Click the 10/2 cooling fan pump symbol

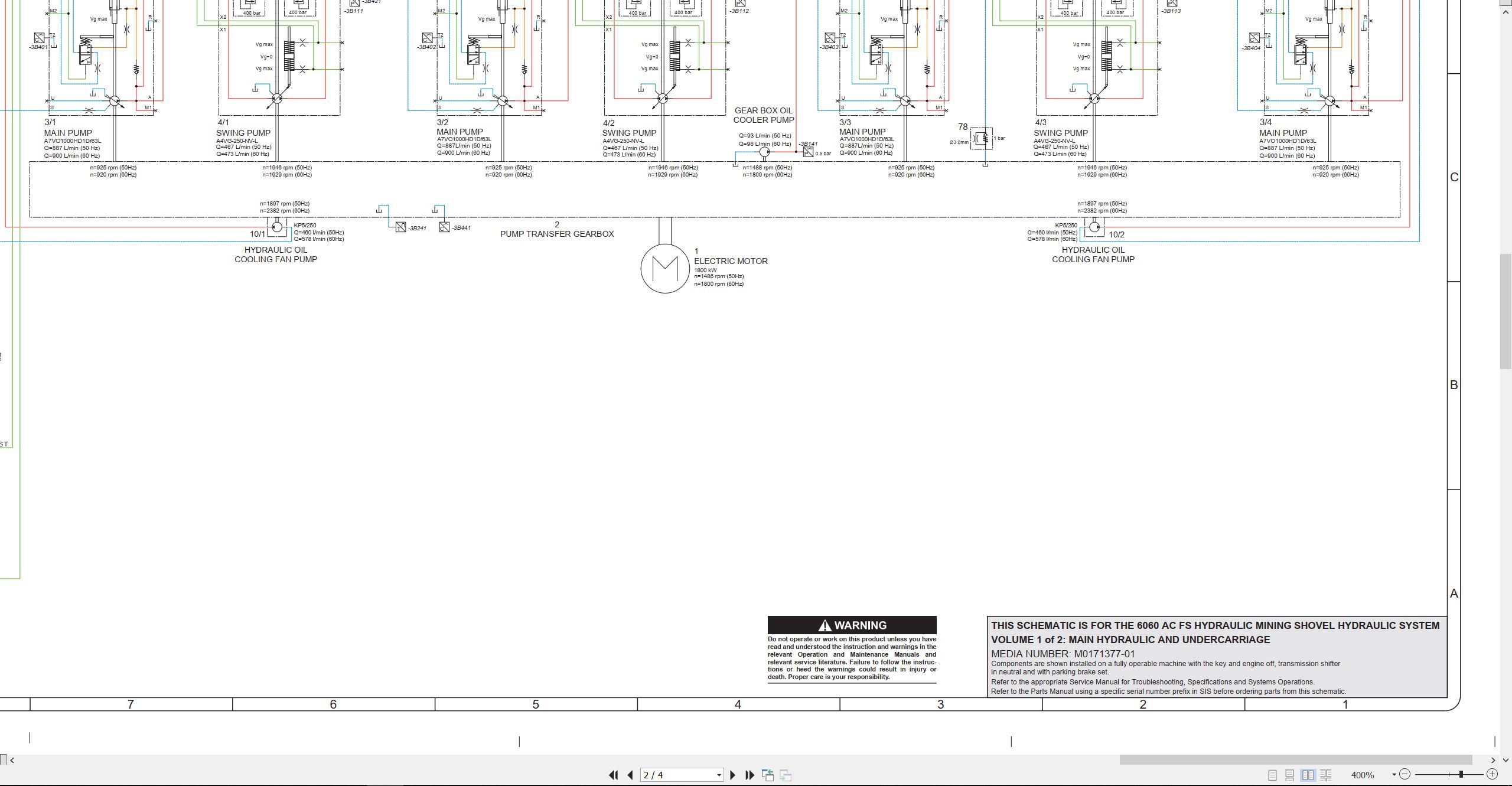point(1094,227)
